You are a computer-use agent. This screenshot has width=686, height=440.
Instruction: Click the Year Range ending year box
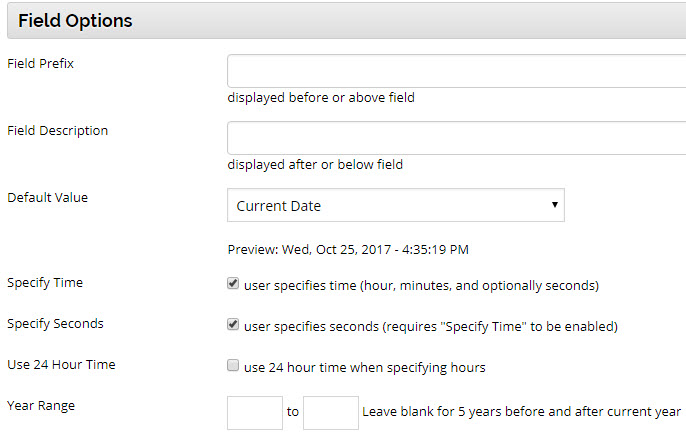(330, 412)
